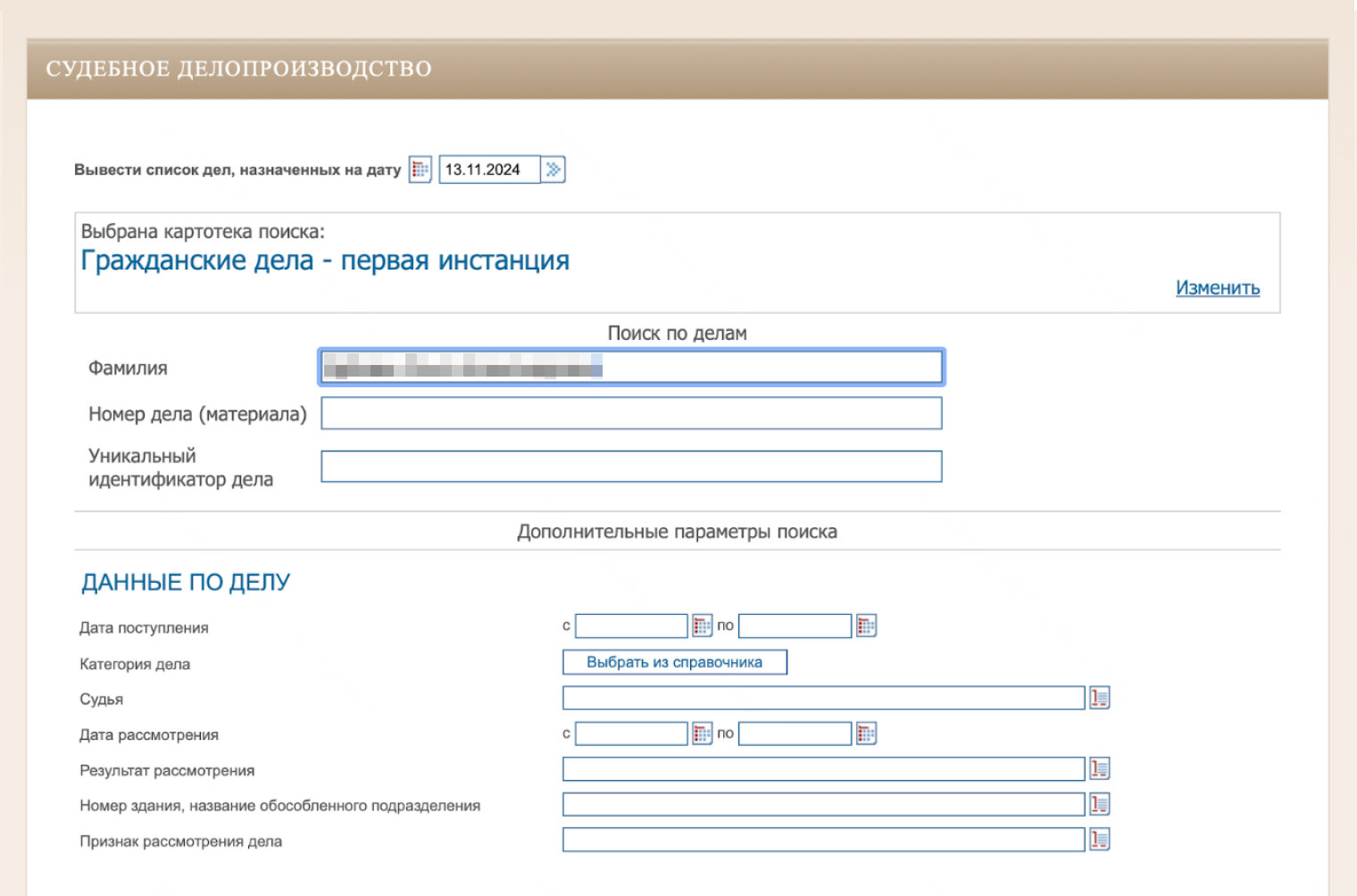Click the Признак рассмотрения дела input field

pyautogui.click(x=823, y=840)
